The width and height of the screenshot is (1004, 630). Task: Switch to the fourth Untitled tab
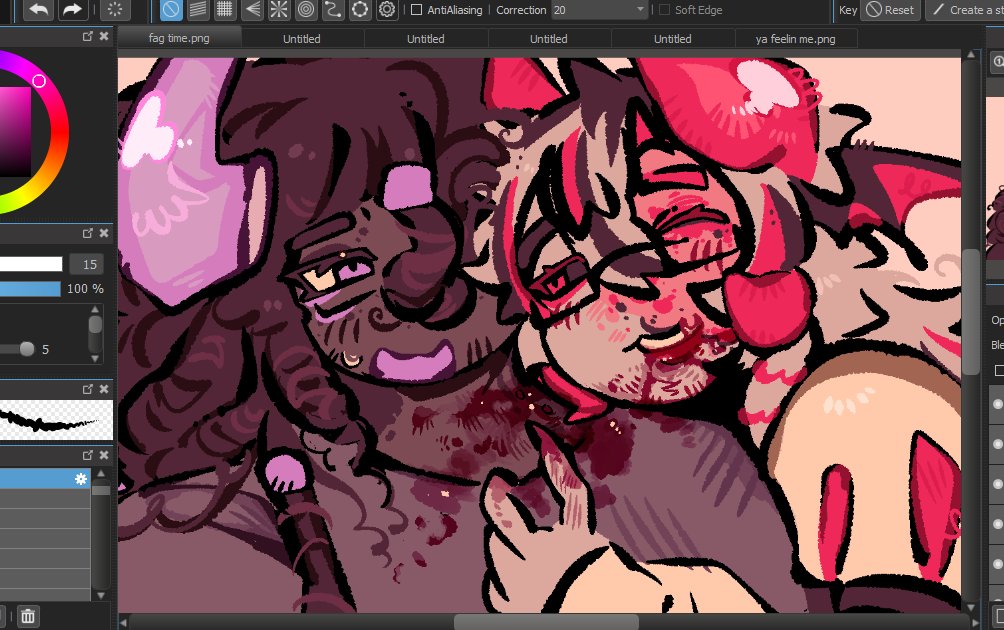tap(672, 38)
